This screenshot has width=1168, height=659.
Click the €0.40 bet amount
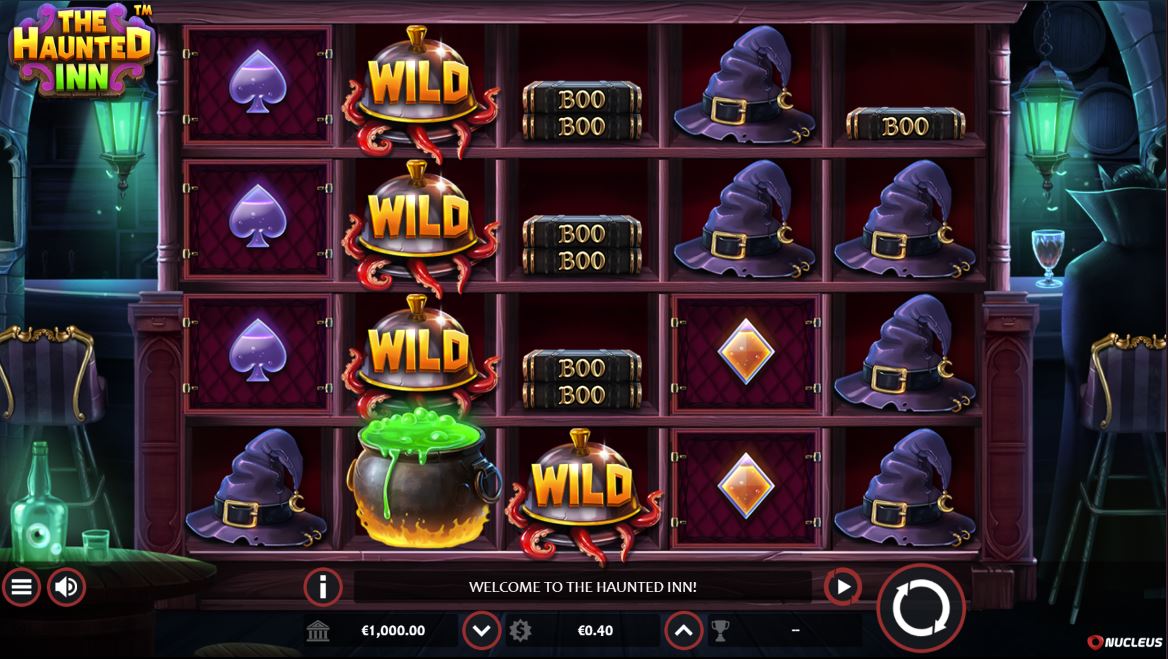(x=595, y=631)
